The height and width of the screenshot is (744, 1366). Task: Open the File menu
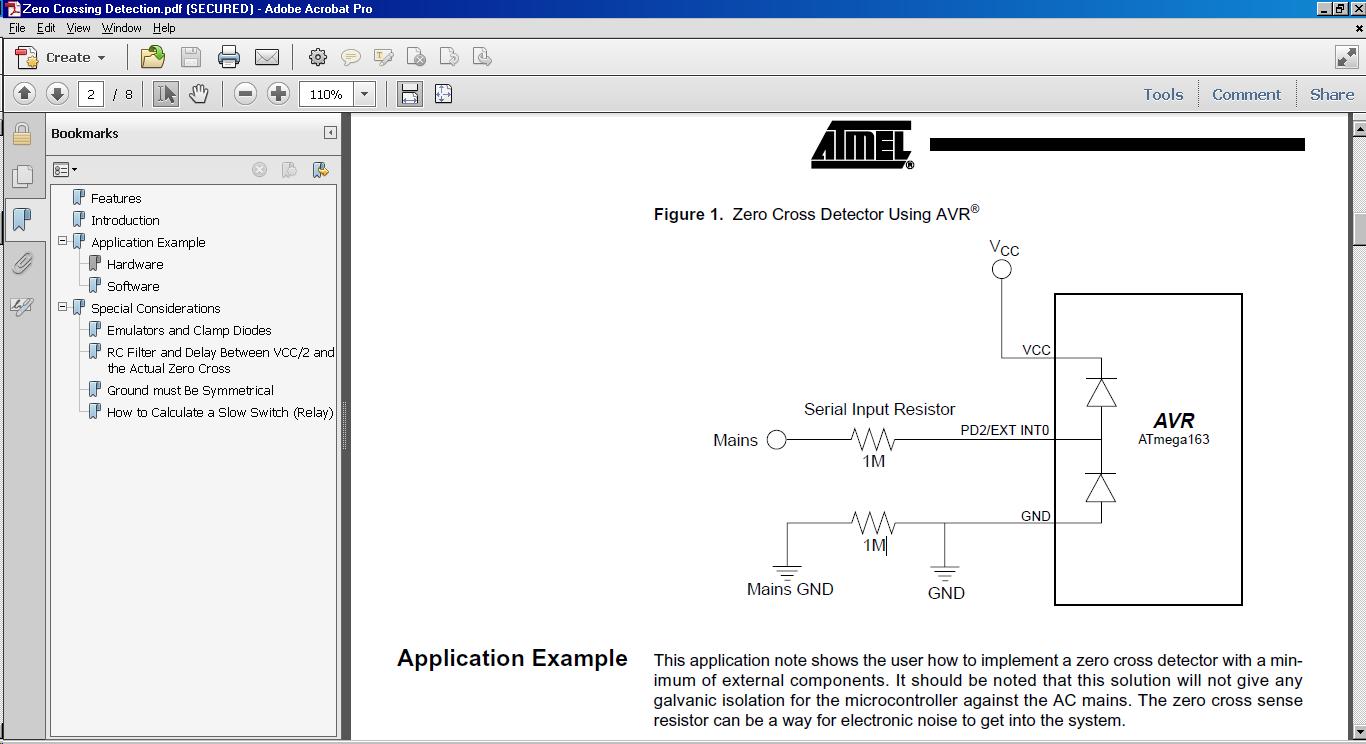coord(17,28)
